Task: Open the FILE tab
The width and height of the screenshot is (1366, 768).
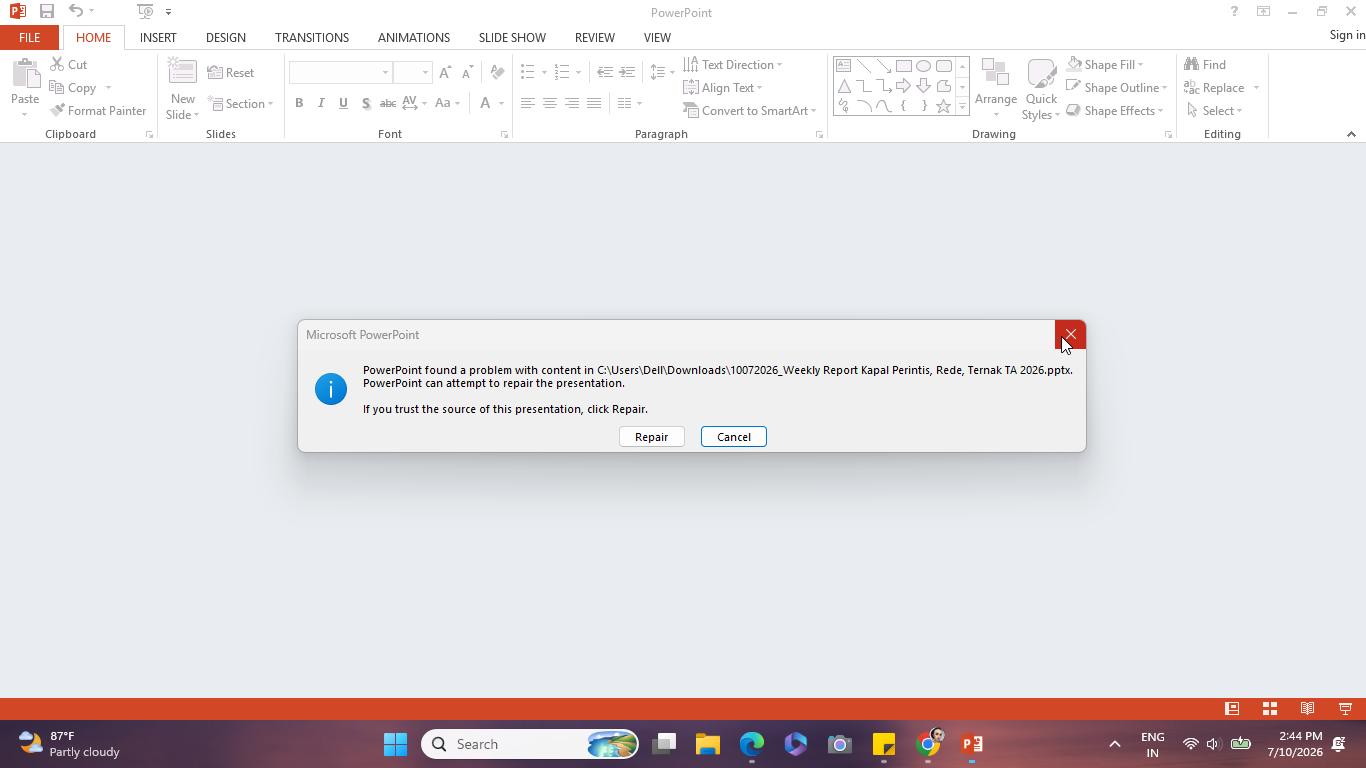Action: [x=29, y=37]
